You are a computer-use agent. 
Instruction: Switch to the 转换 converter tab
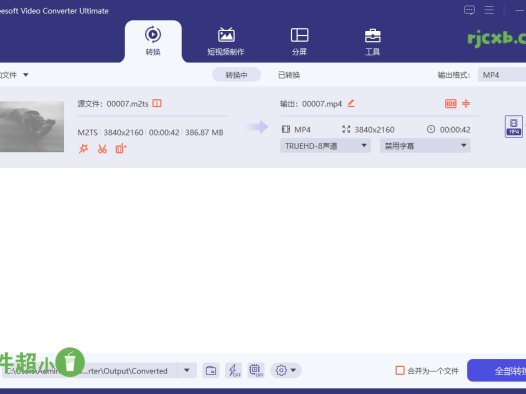click(153, 41)
